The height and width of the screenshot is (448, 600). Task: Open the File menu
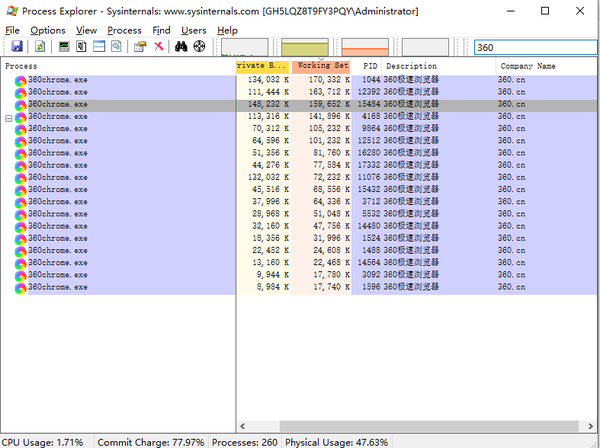[12, 30]
